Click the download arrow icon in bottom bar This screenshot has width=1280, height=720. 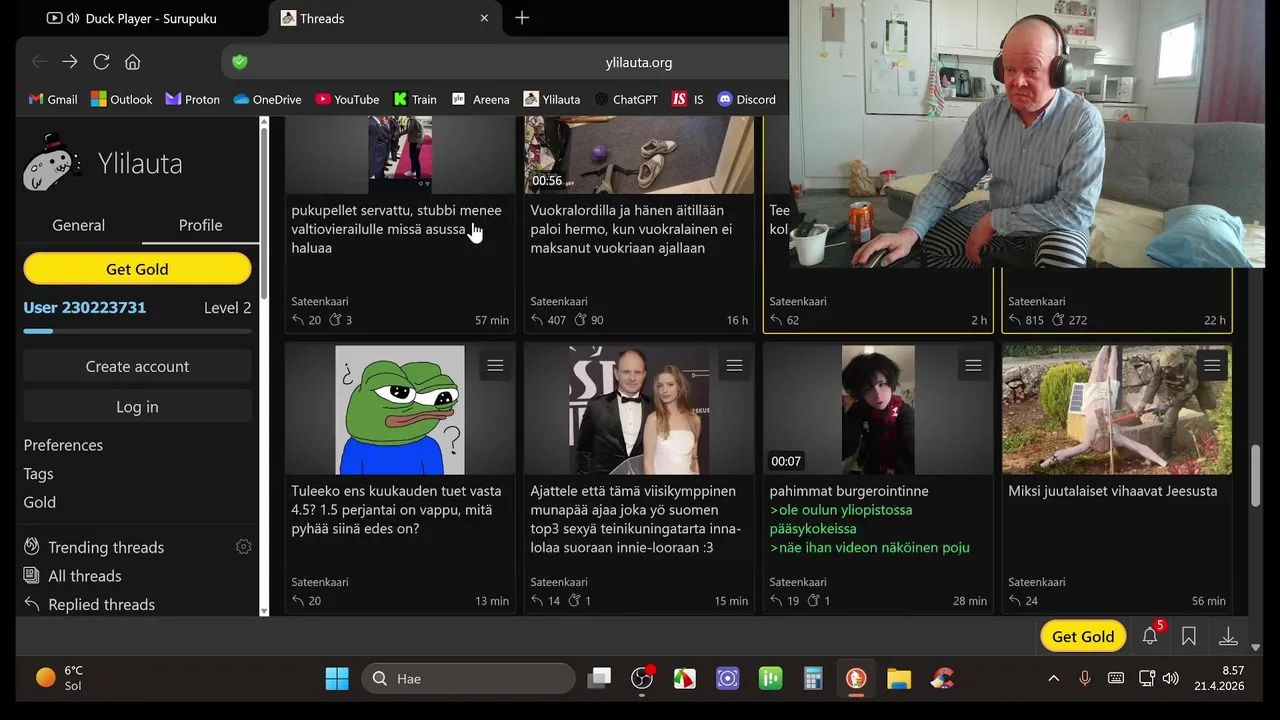pyautogui.click(x=1228, y=636)
